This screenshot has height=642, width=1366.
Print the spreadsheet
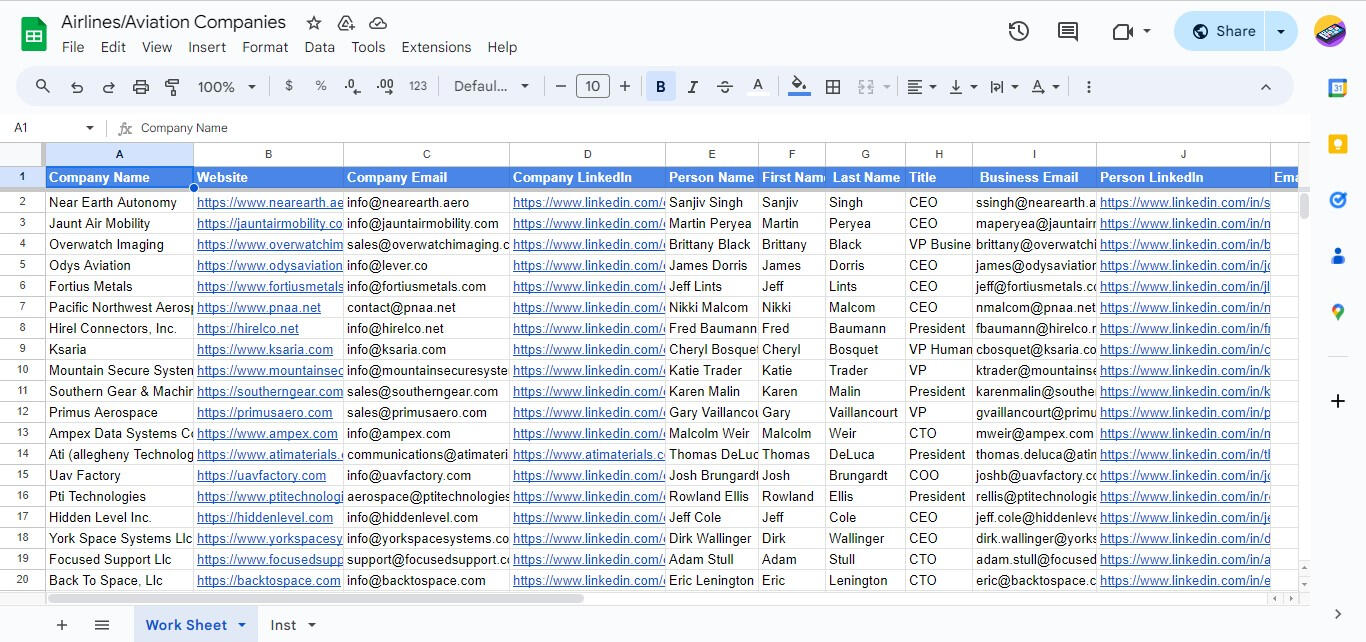point(140,87)
